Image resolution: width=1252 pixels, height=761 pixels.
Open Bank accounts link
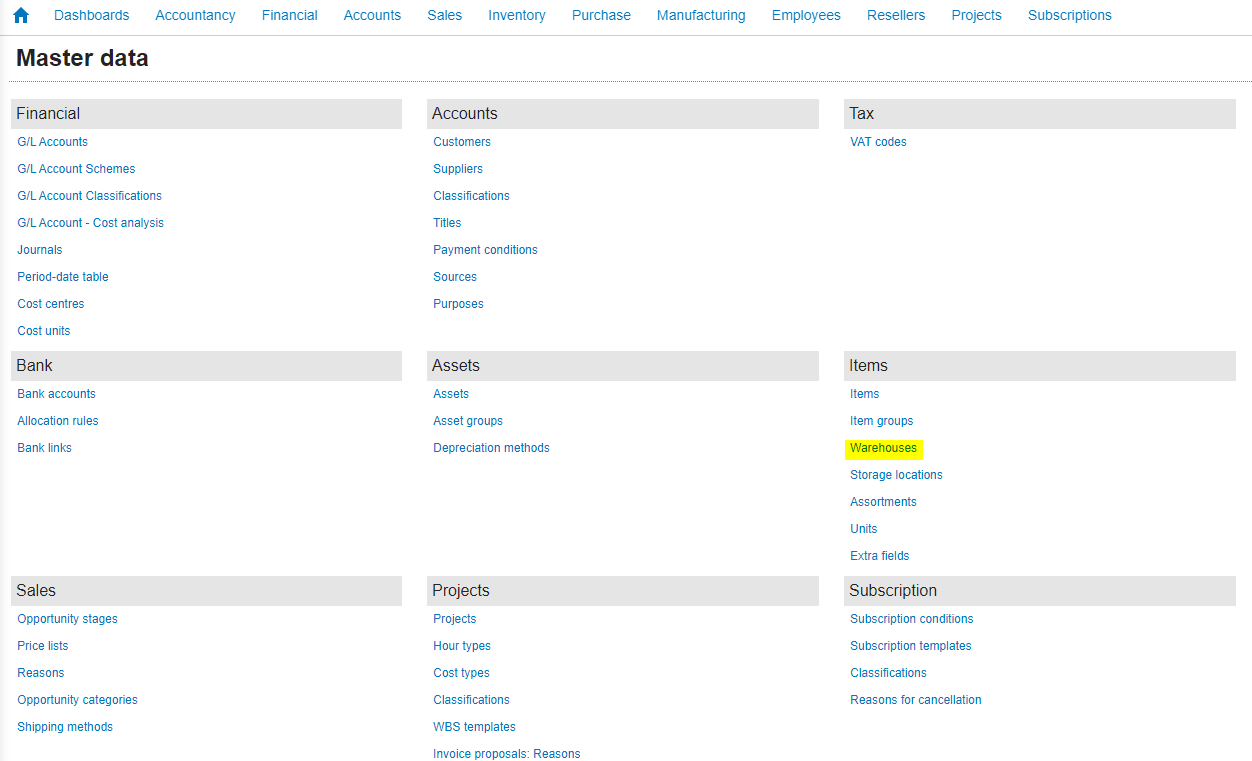click(x=56, y=394)
